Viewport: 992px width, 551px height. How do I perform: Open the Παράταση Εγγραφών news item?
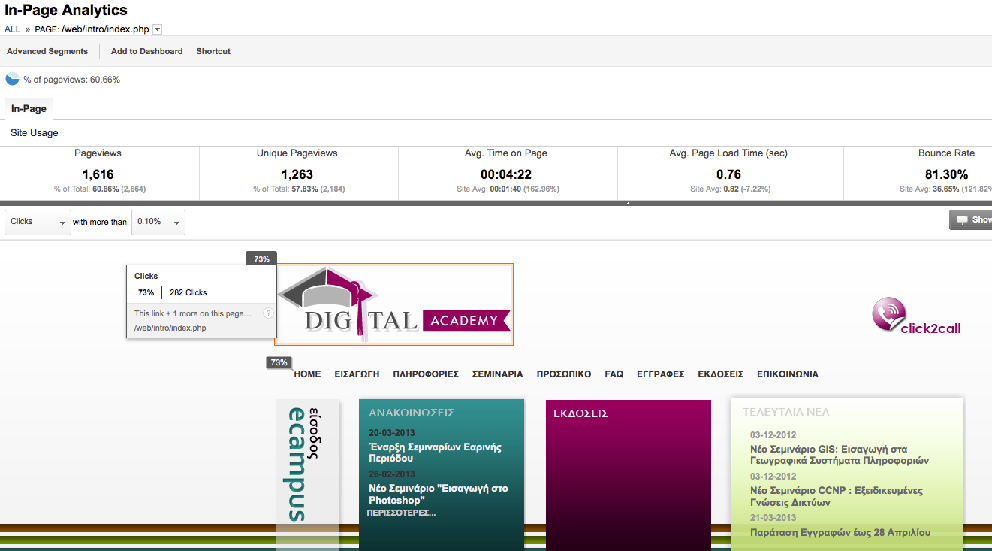pos(840,533)
